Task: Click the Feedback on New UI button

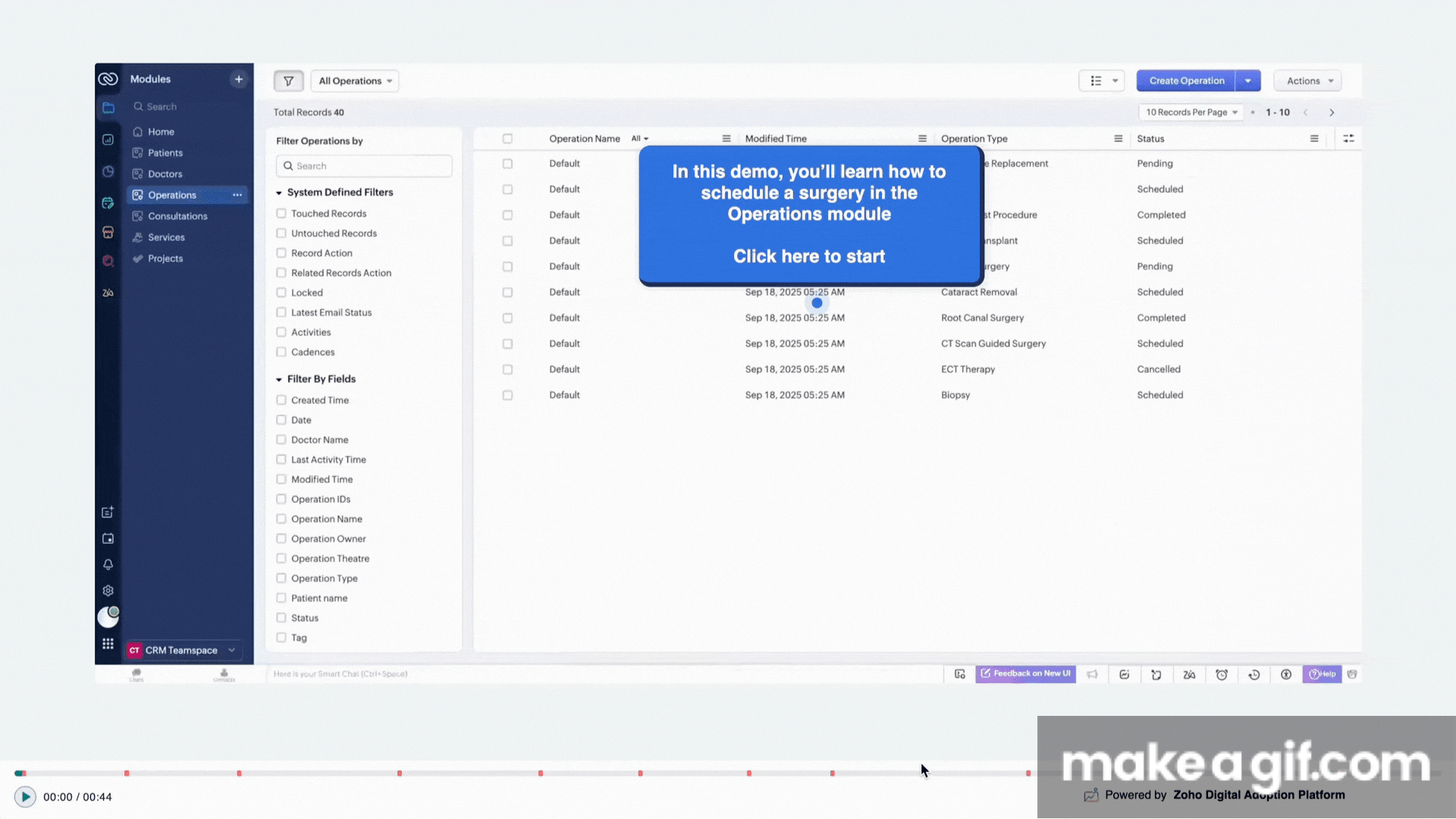Action: [1025, 674]
